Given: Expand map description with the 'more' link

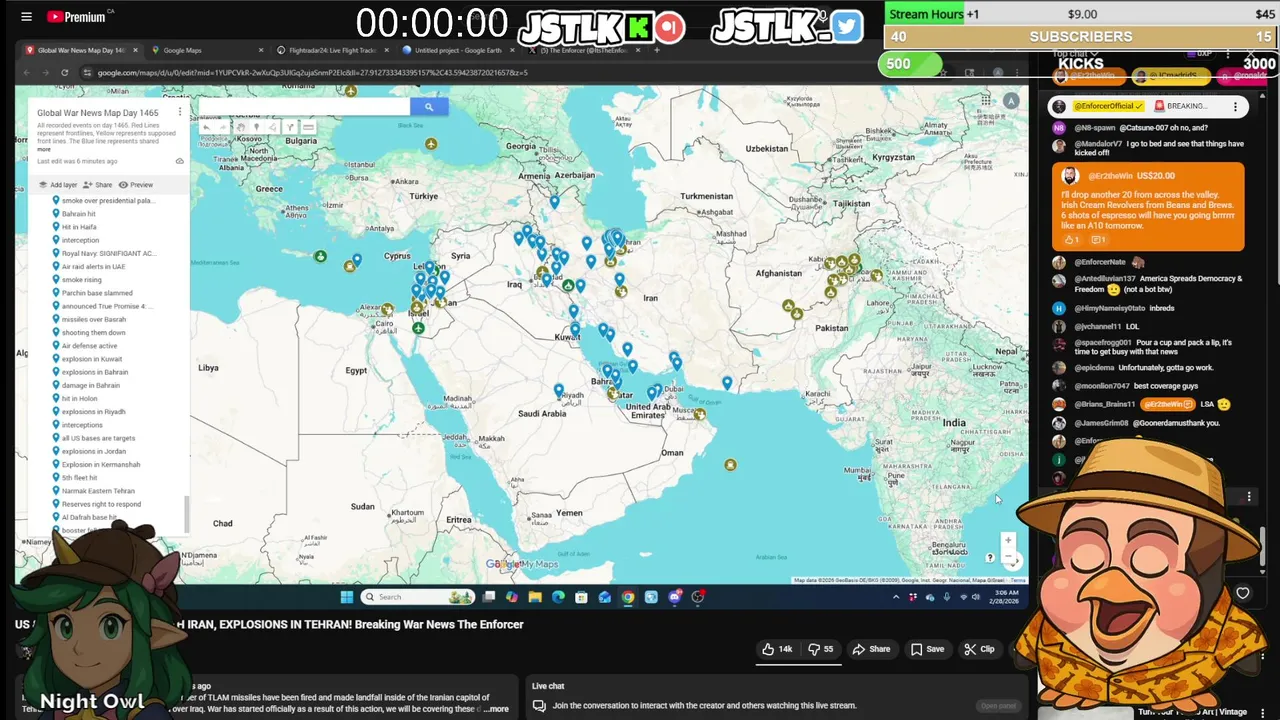Looking at the screenshot, I should 44,149.
